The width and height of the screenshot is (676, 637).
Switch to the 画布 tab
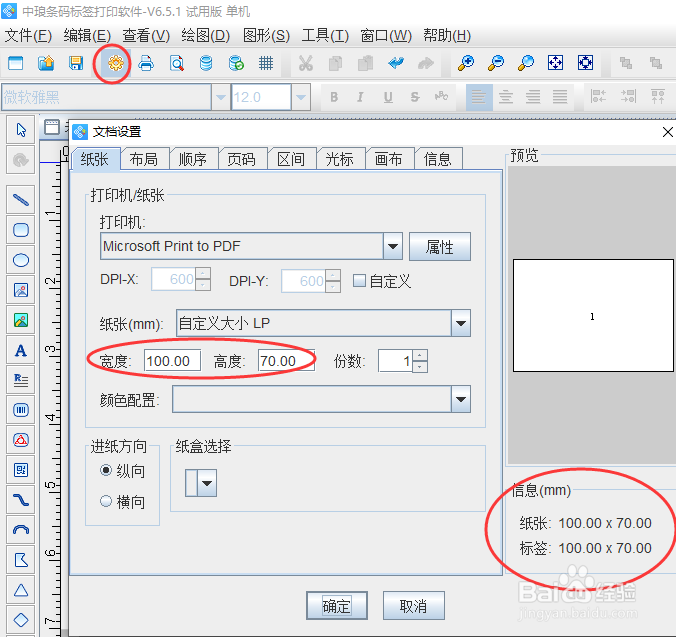pyautogui.click(x=388, y=159)
